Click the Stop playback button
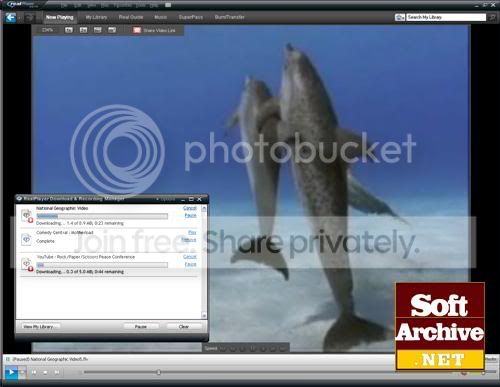500x387 pixels. 45,372
